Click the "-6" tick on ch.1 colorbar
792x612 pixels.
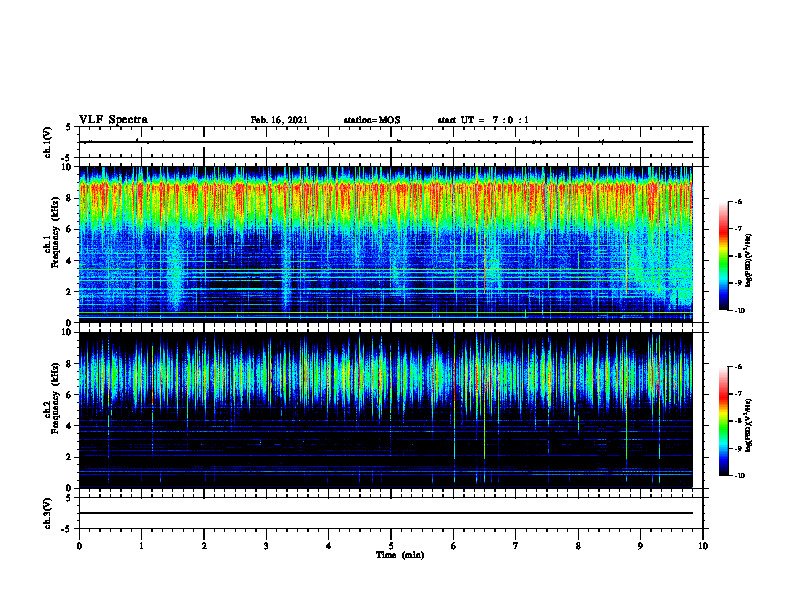(738, 201)
